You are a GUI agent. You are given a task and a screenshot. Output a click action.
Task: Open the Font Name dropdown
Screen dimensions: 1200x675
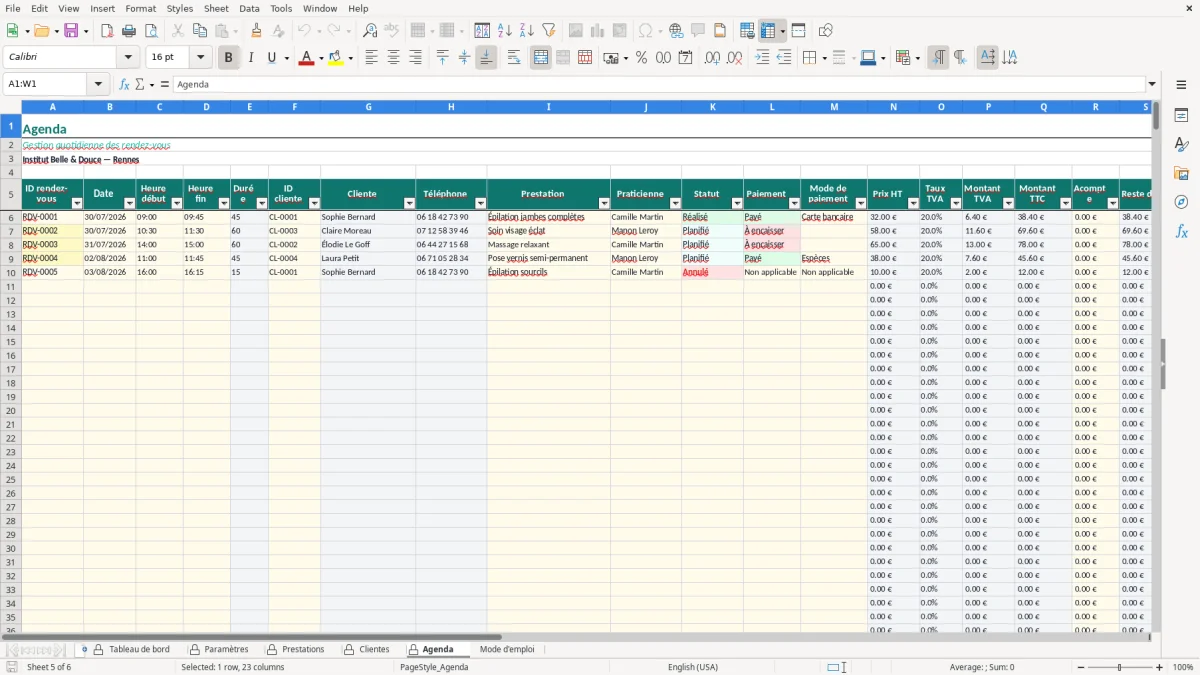point(128,58)
